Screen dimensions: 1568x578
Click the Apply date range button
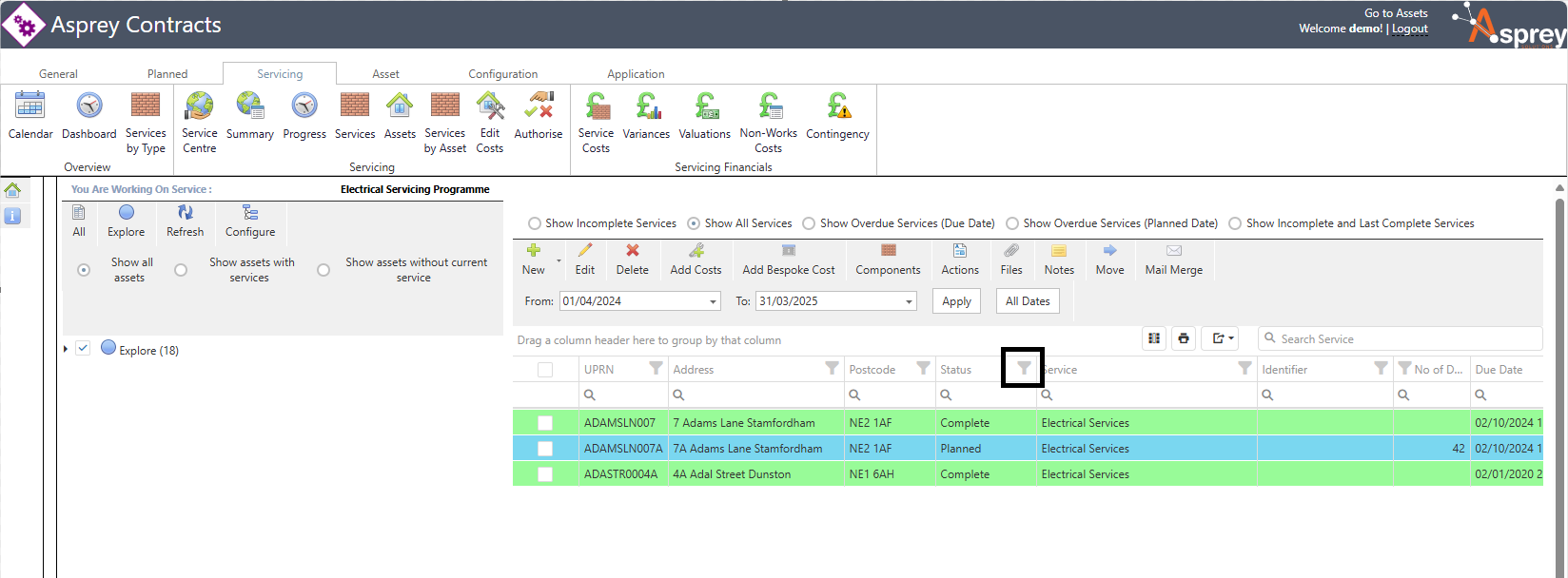(x=956, y=301)
